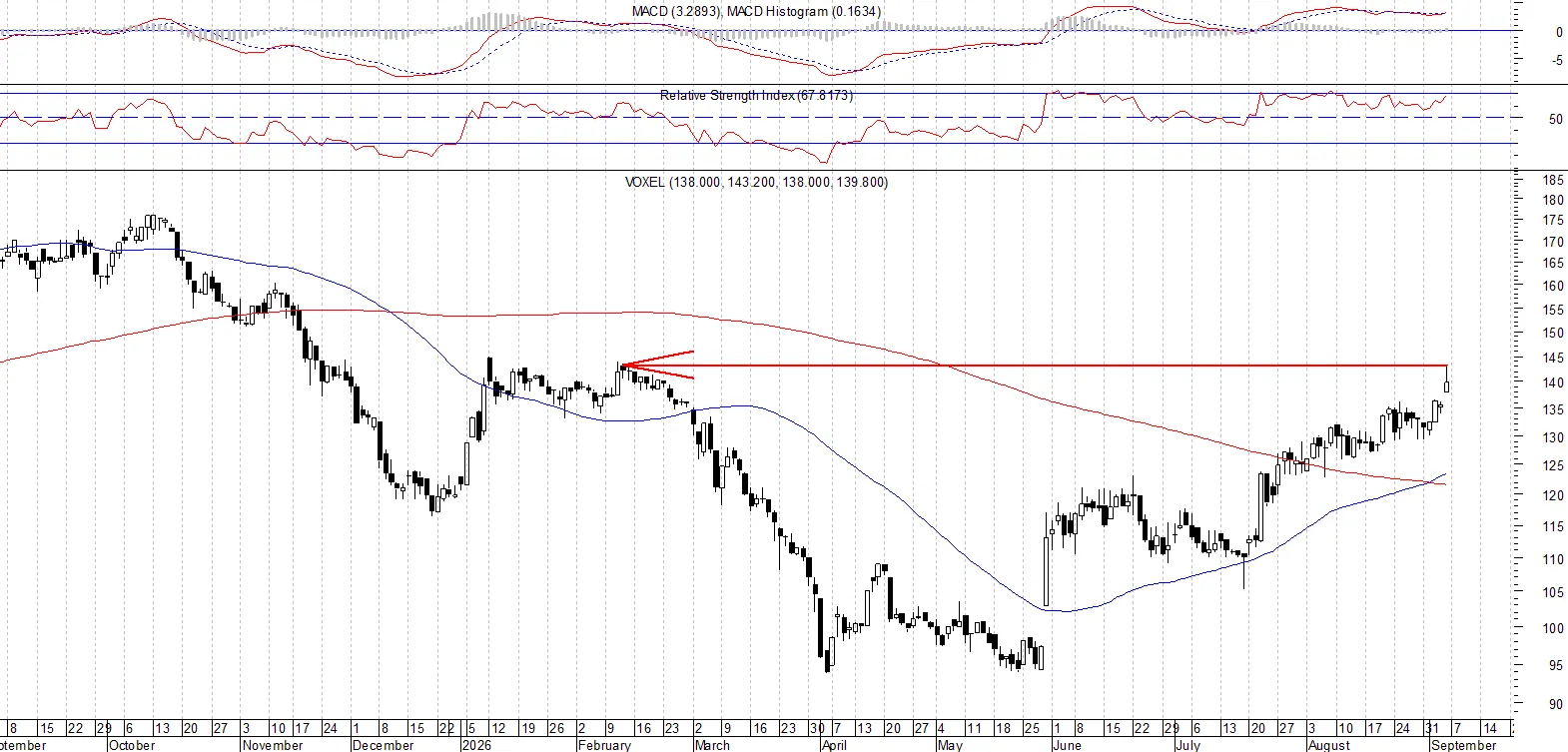Select the September label on the time axis
Image resolution: width=1568 pixels, height=752 pixels.
[x=1464, y=745]
